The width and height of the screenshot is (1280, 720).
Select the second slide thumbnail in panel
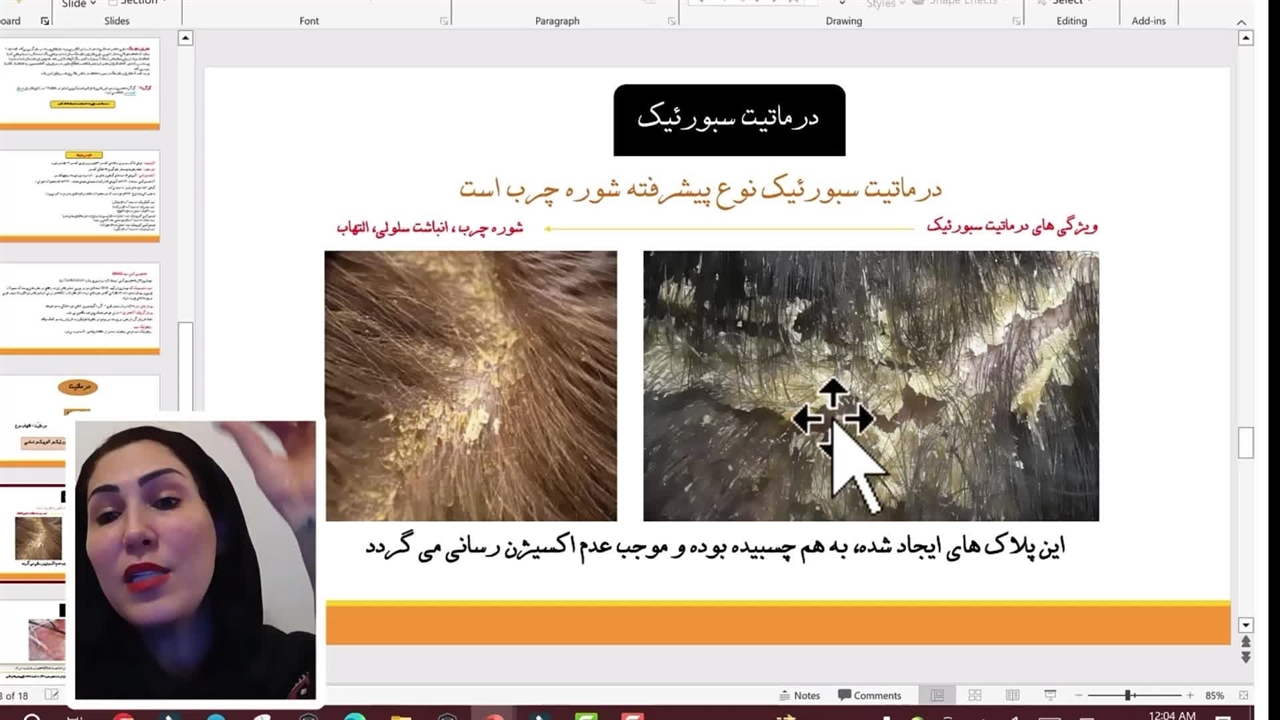point(80,194)
